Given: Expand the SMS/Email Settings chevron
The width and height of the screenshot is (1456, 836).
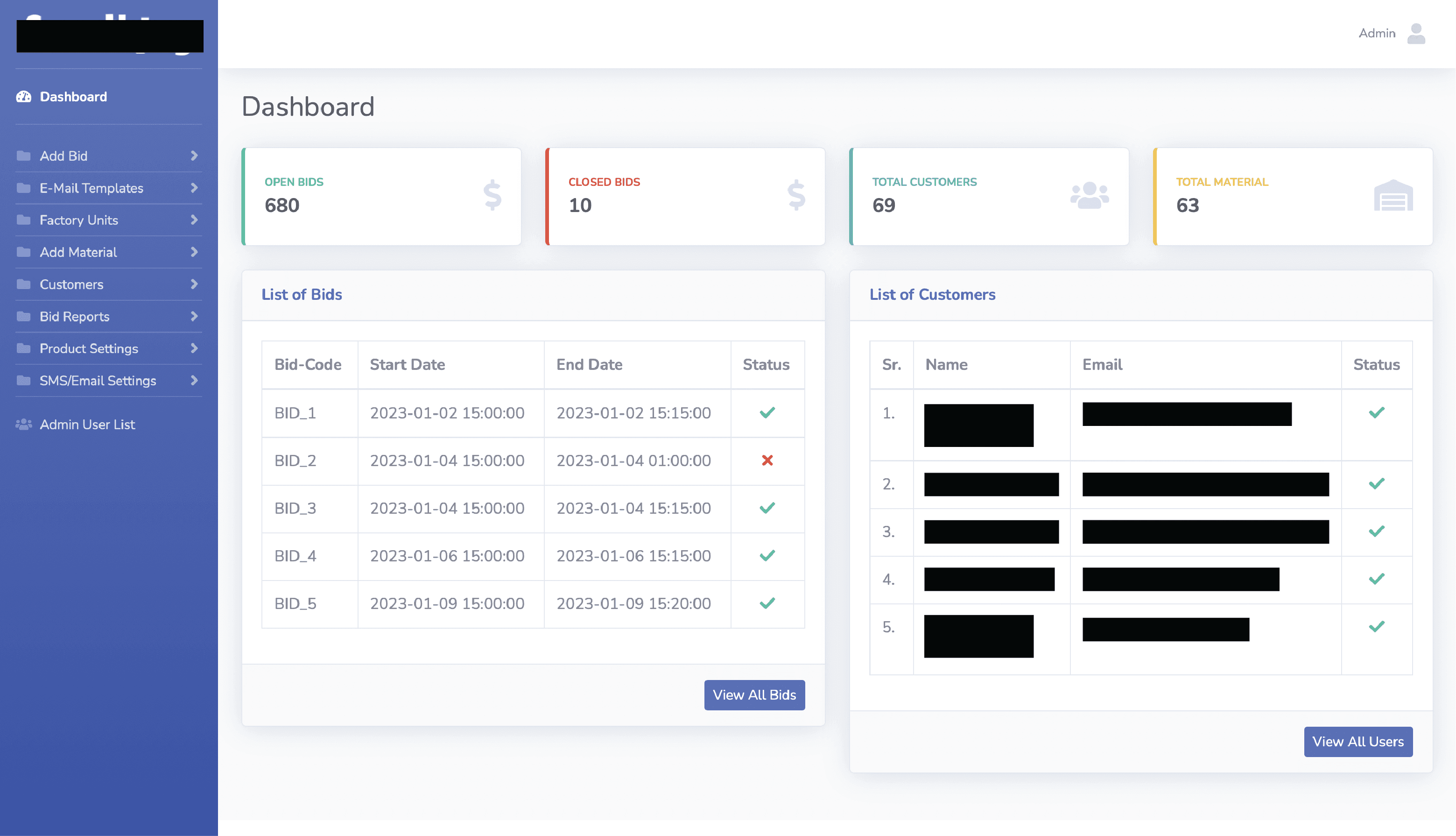Looking at the screenshot, I should point(194,381).
